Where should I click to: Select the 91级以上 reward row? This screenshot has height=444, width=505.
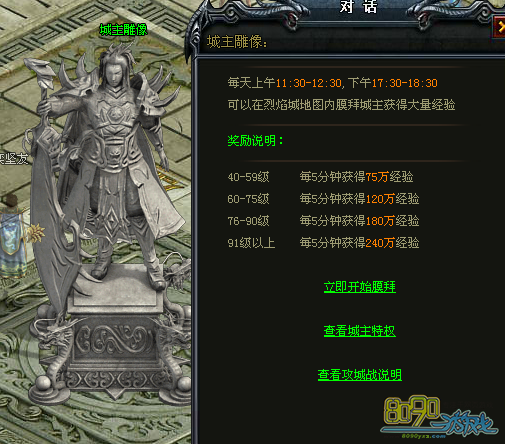pos(323,243)
